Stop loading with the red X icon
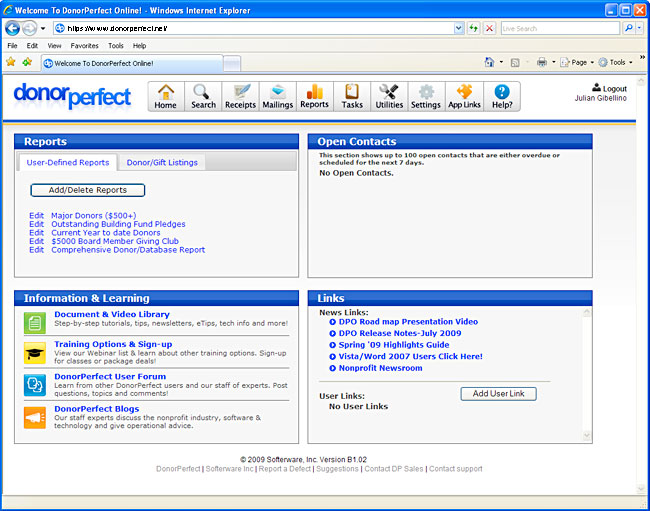The image size is (650, 511). [489, 28]
